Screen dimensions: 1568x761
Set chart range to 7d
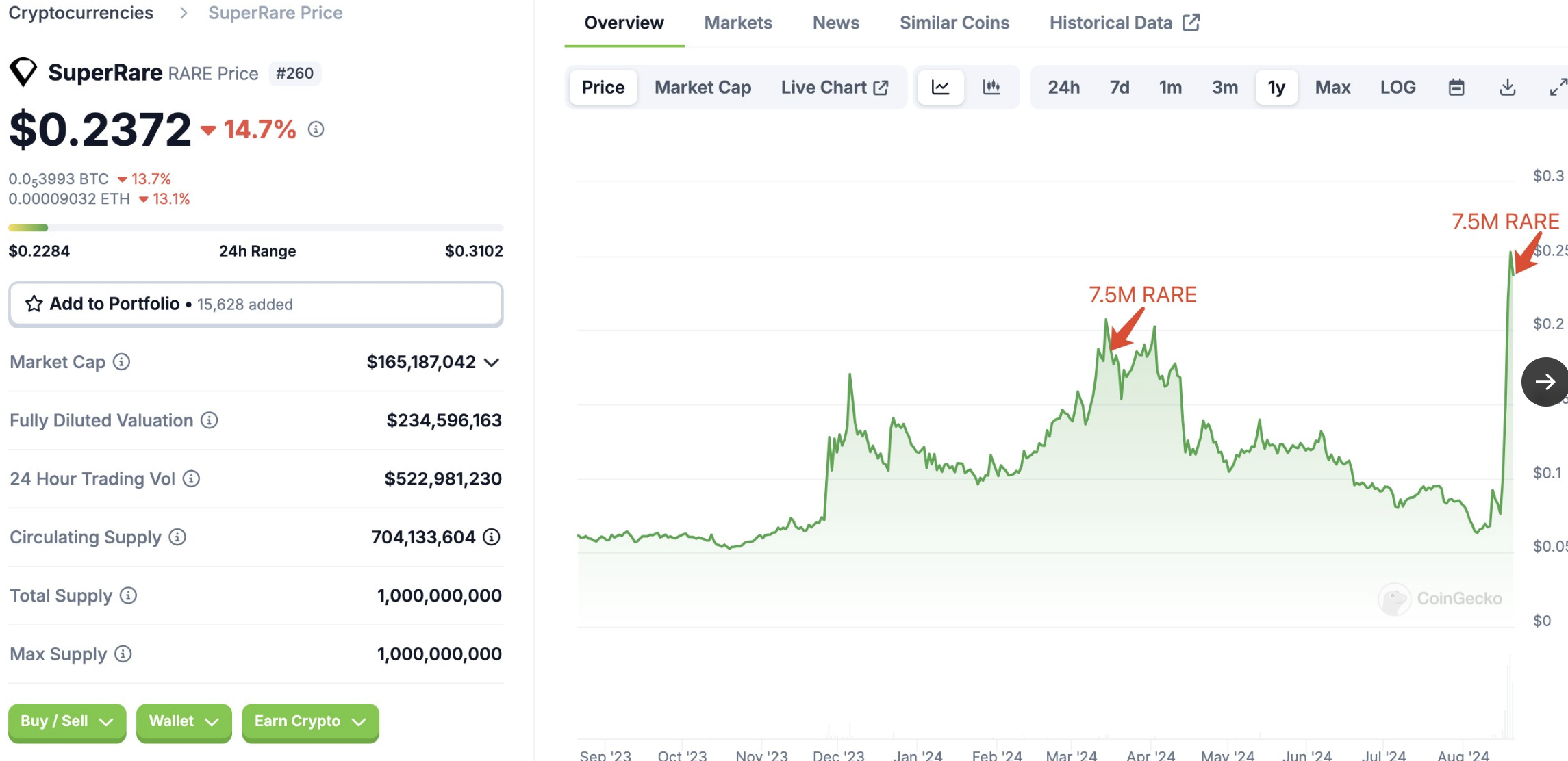(x=1120, y=87)
